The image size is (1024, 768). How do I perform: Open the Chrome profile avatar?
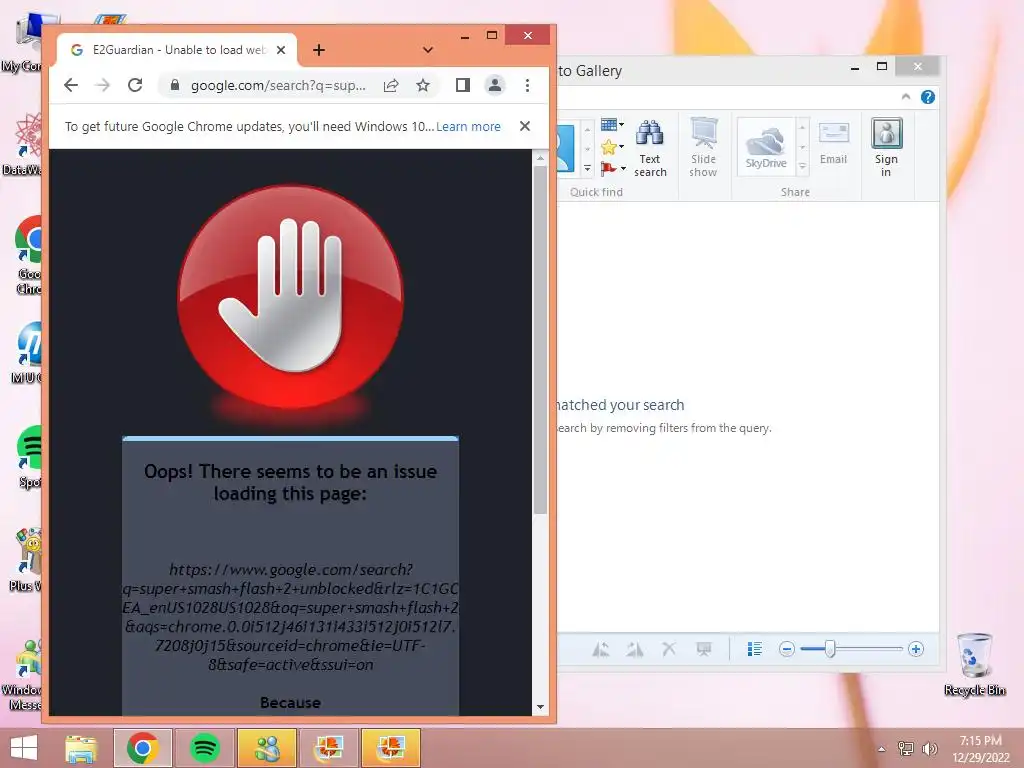pyautogui.click(x=495, y=86)
